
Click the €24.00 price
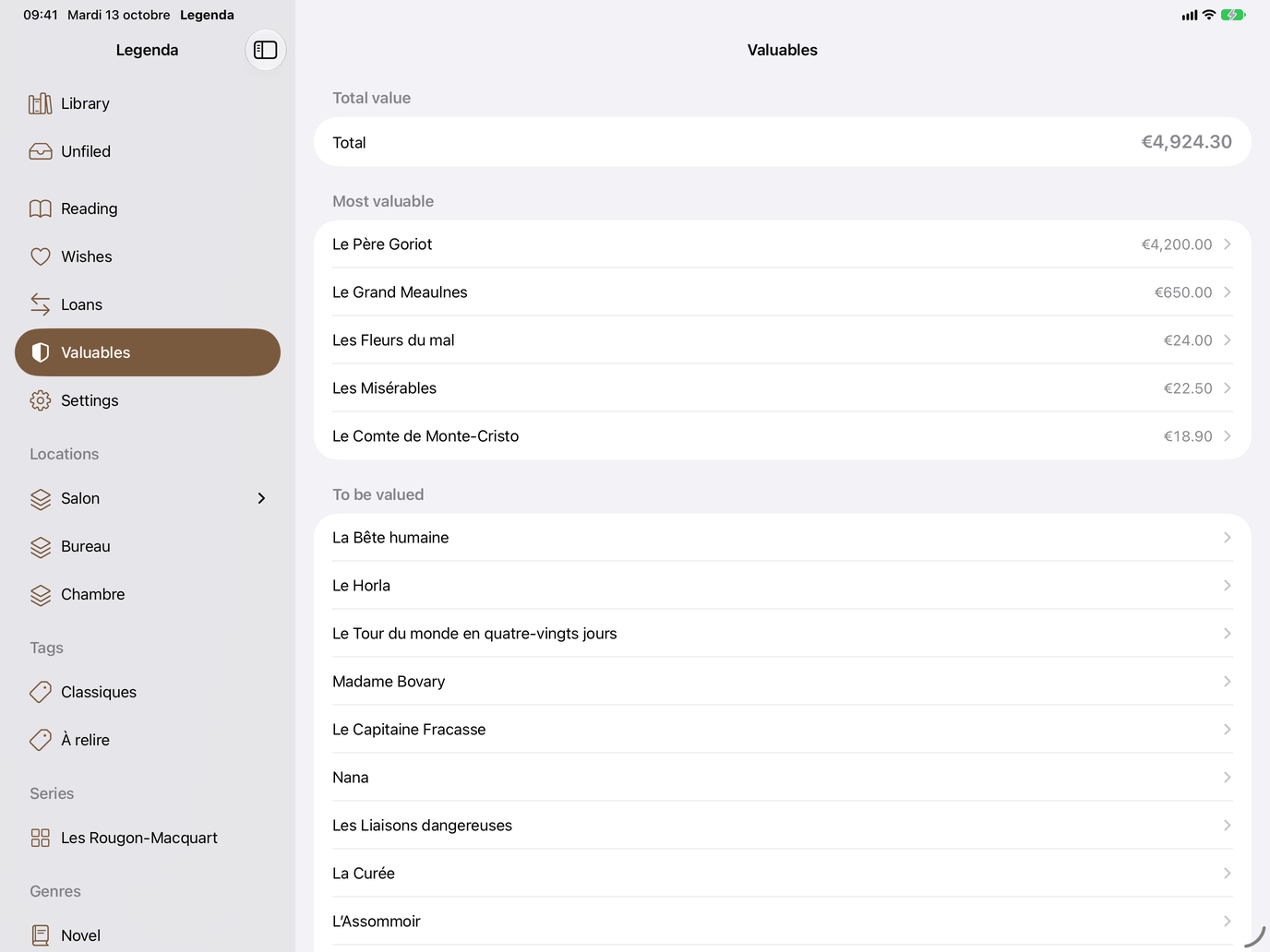(1188, 340)
